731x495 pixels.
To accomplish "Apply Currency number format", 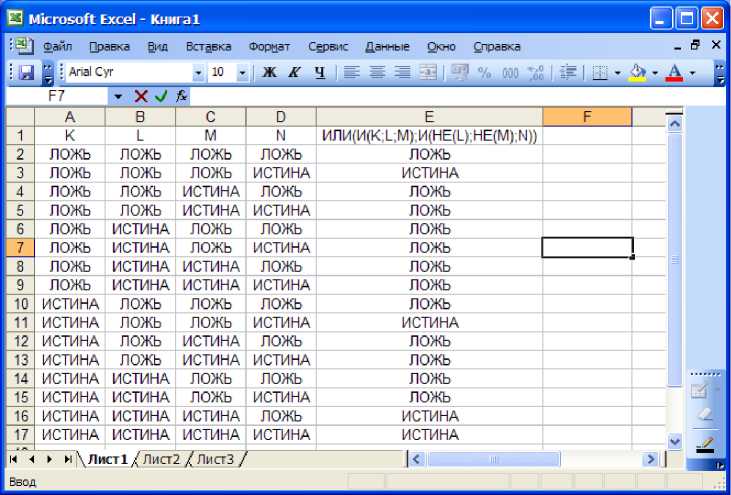I will [x=459, y=72].
